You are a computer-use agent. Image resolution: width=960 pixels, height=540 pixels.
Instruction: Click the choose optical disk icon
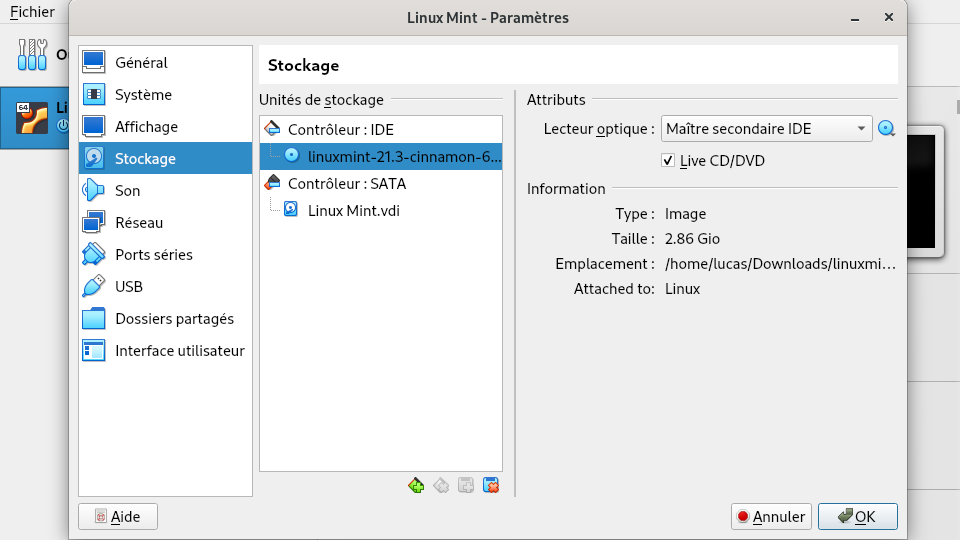(x=886, y=129)
